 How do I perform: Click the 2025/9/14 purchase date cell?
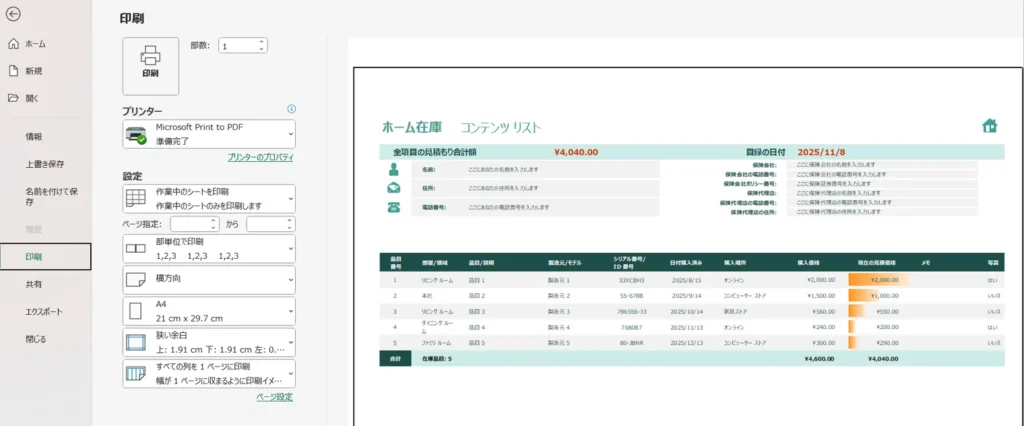[686, 296]
